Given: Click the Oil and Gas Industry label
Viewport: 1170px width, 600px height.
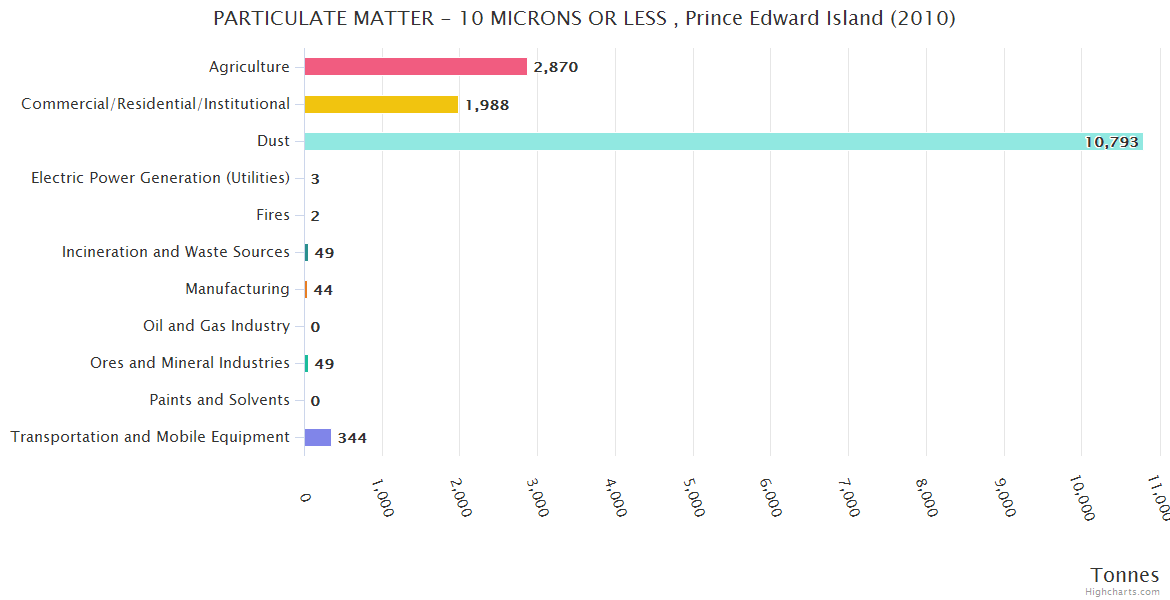Looking at the screenshot, I should tap(216, 326).
